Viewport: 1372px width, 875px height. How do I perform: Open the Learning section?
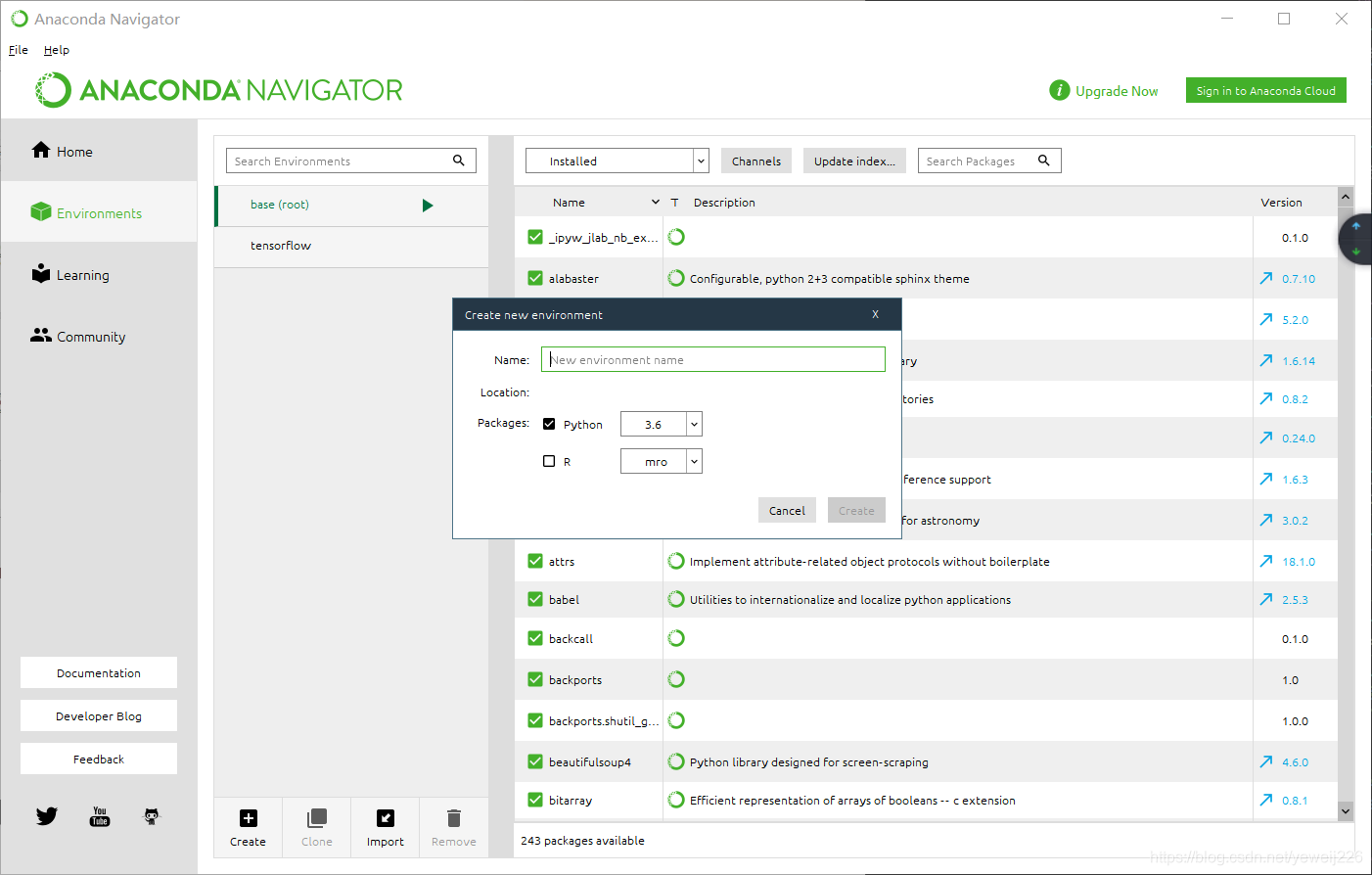(98, 275)
